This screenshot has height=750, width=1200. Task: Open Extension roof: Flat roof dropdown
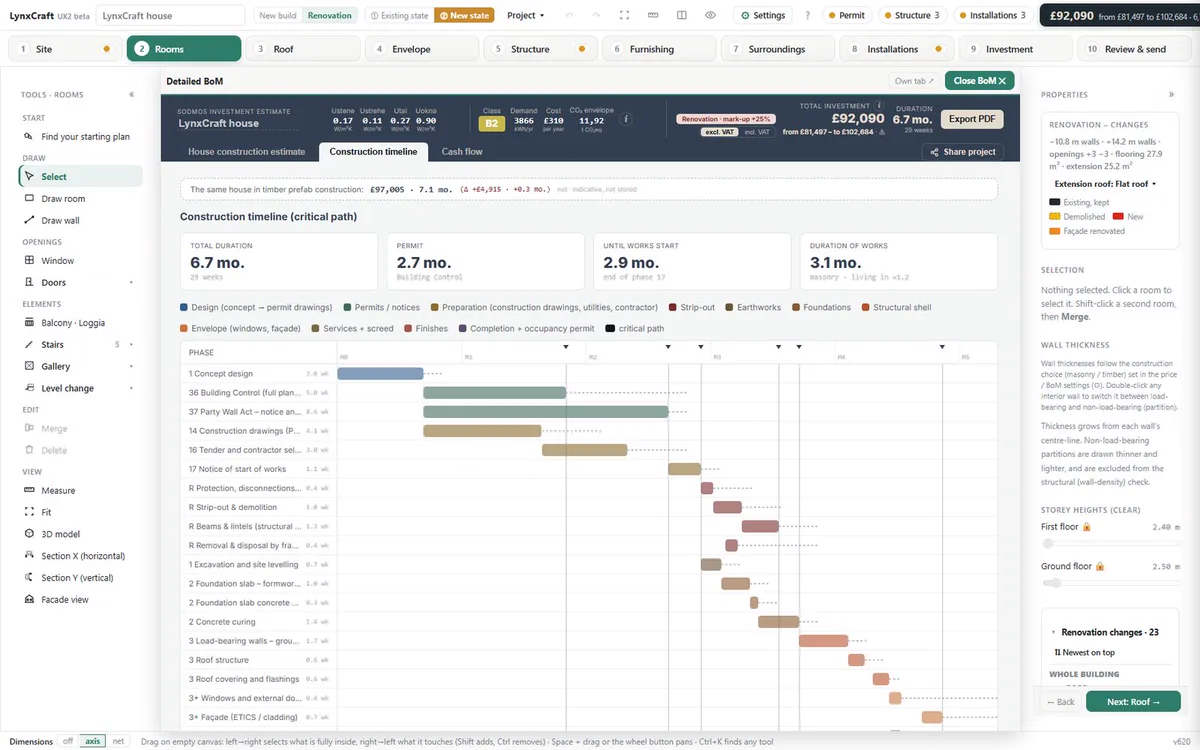point(1105,184)
